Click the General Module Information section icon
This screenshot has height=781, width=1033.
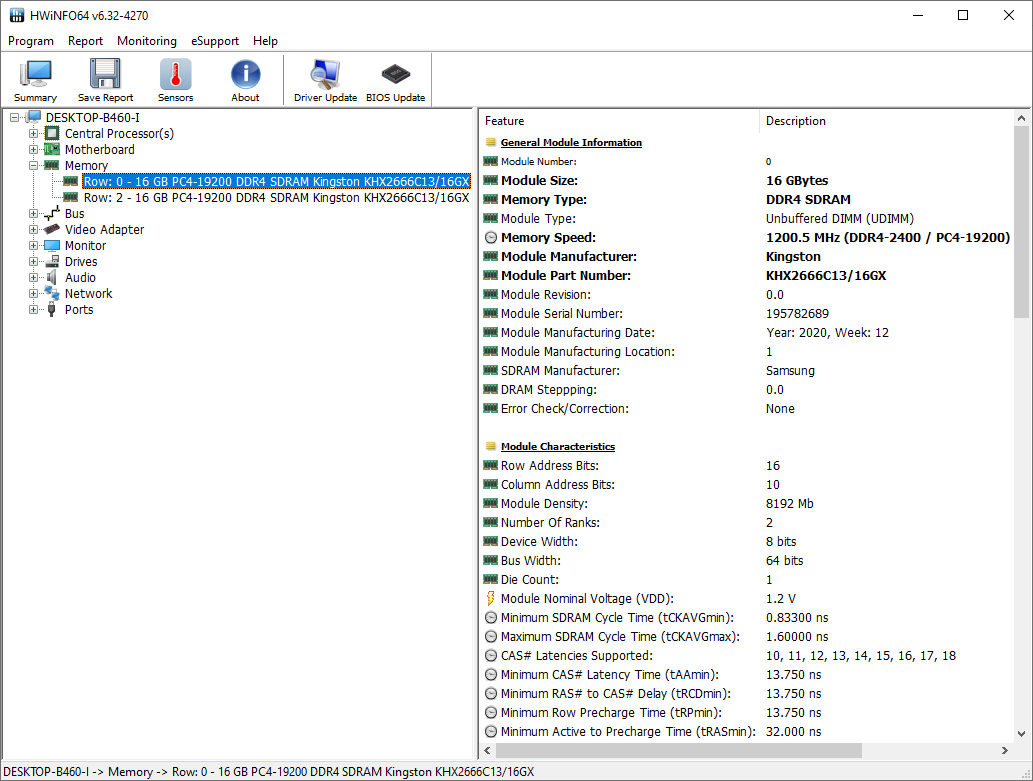pos(491,142)
